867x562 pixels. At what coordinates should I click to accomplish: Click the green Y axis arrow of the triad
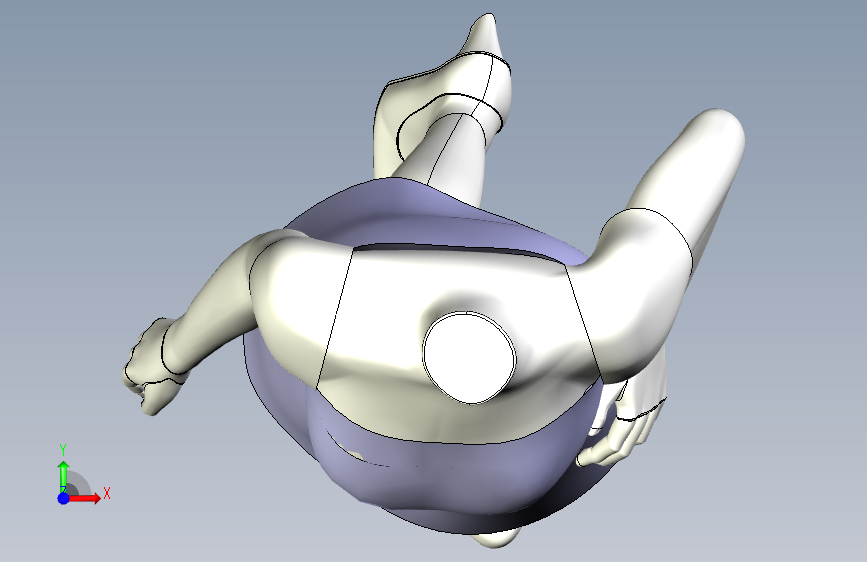point(64,477)
